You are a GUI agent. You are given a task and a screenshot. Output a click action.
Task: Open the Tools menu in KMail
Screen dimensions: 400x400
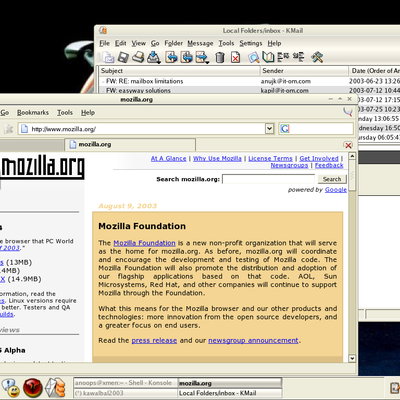pyautogui.click(x=226, y=43)
